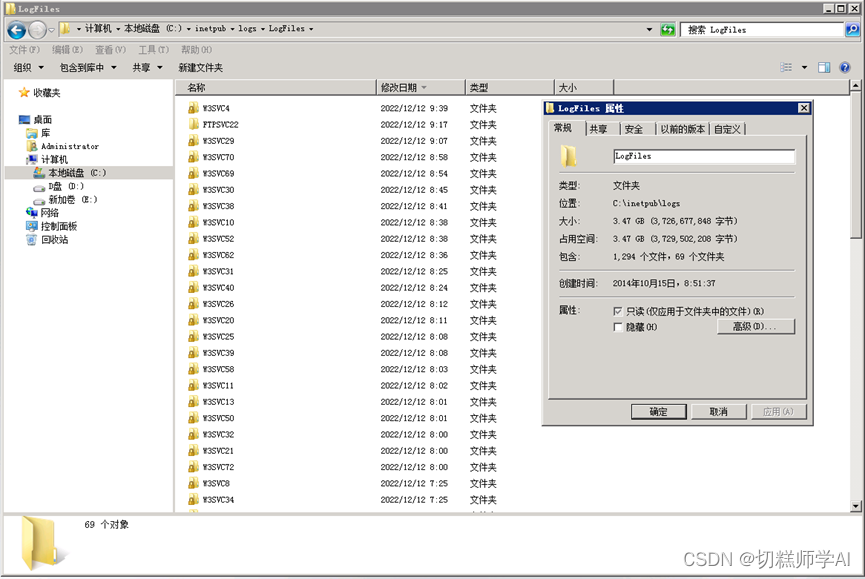Screen dimensions: 865x579
Task: Click the file list scrollbar down arrow
Action: click(856, 506)
